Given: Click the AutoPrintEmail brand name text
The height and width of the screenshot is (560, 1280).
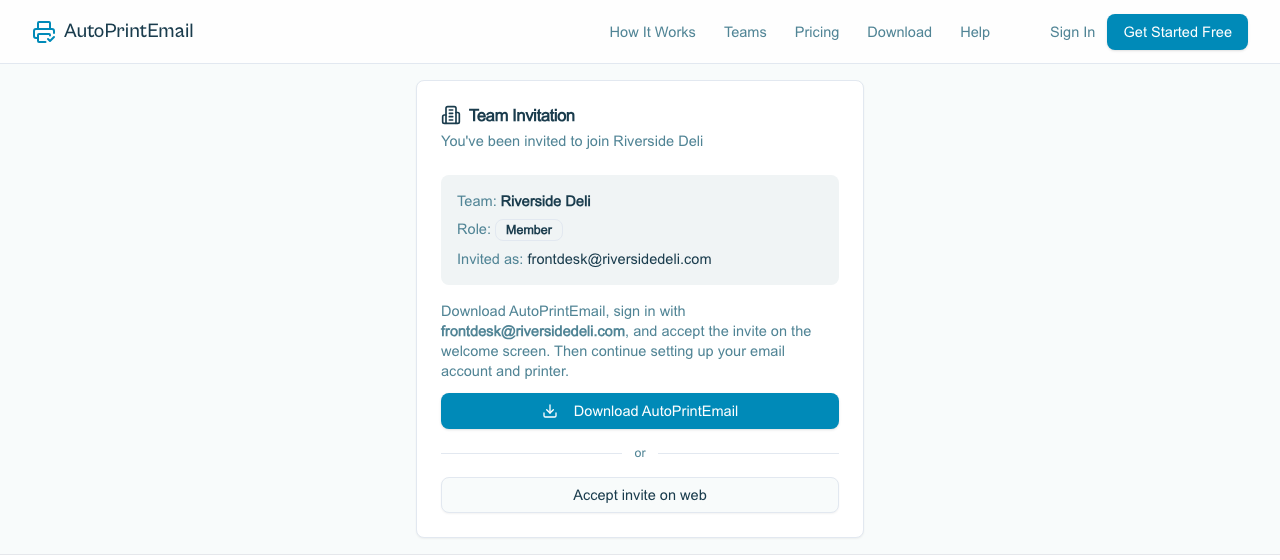Looking at the screenshot, I should point(129,31).
